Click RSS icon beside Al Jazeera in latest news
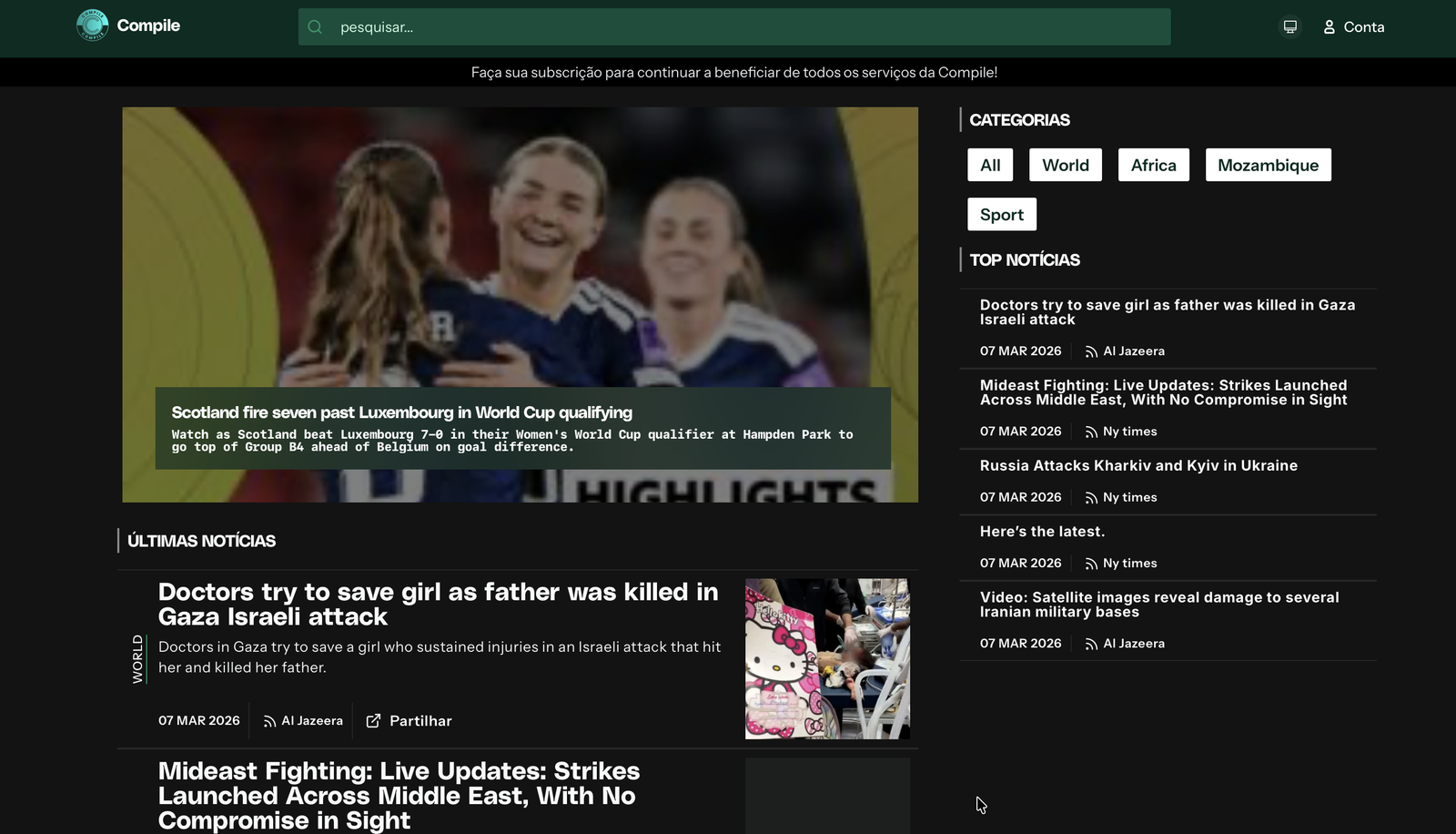The image size is (1456, 834). click(x=269, y=721)
